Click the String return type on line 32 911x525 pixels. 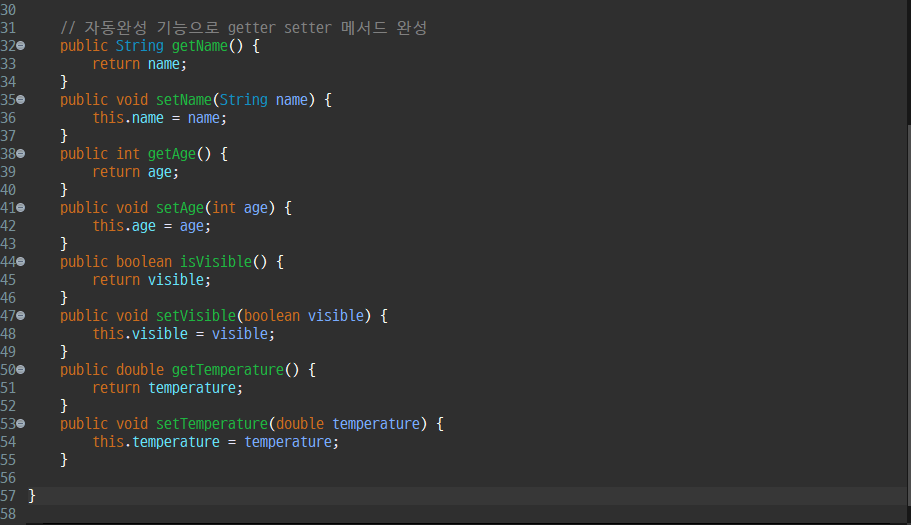139,46
